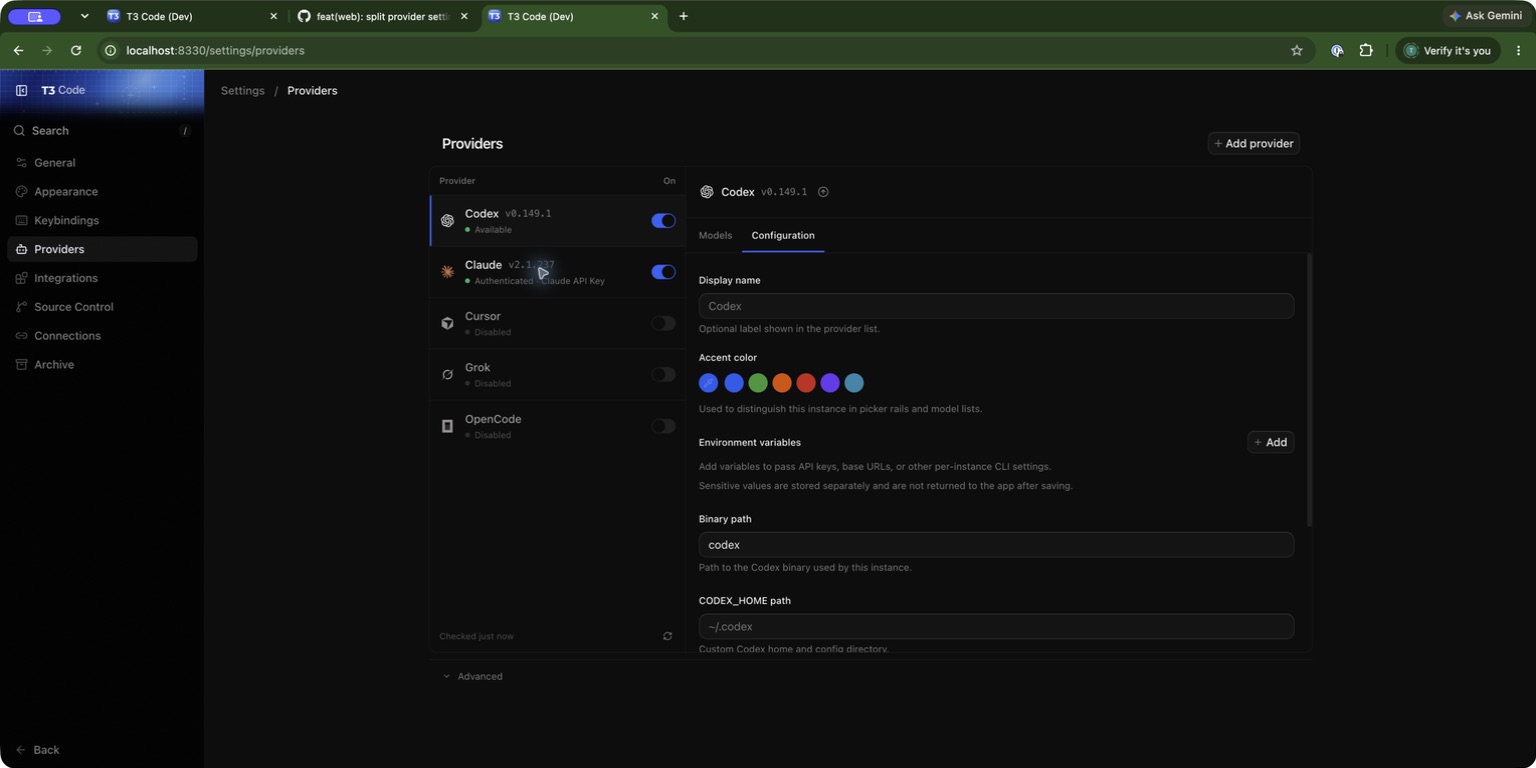Choose the orange accent color

782,383
